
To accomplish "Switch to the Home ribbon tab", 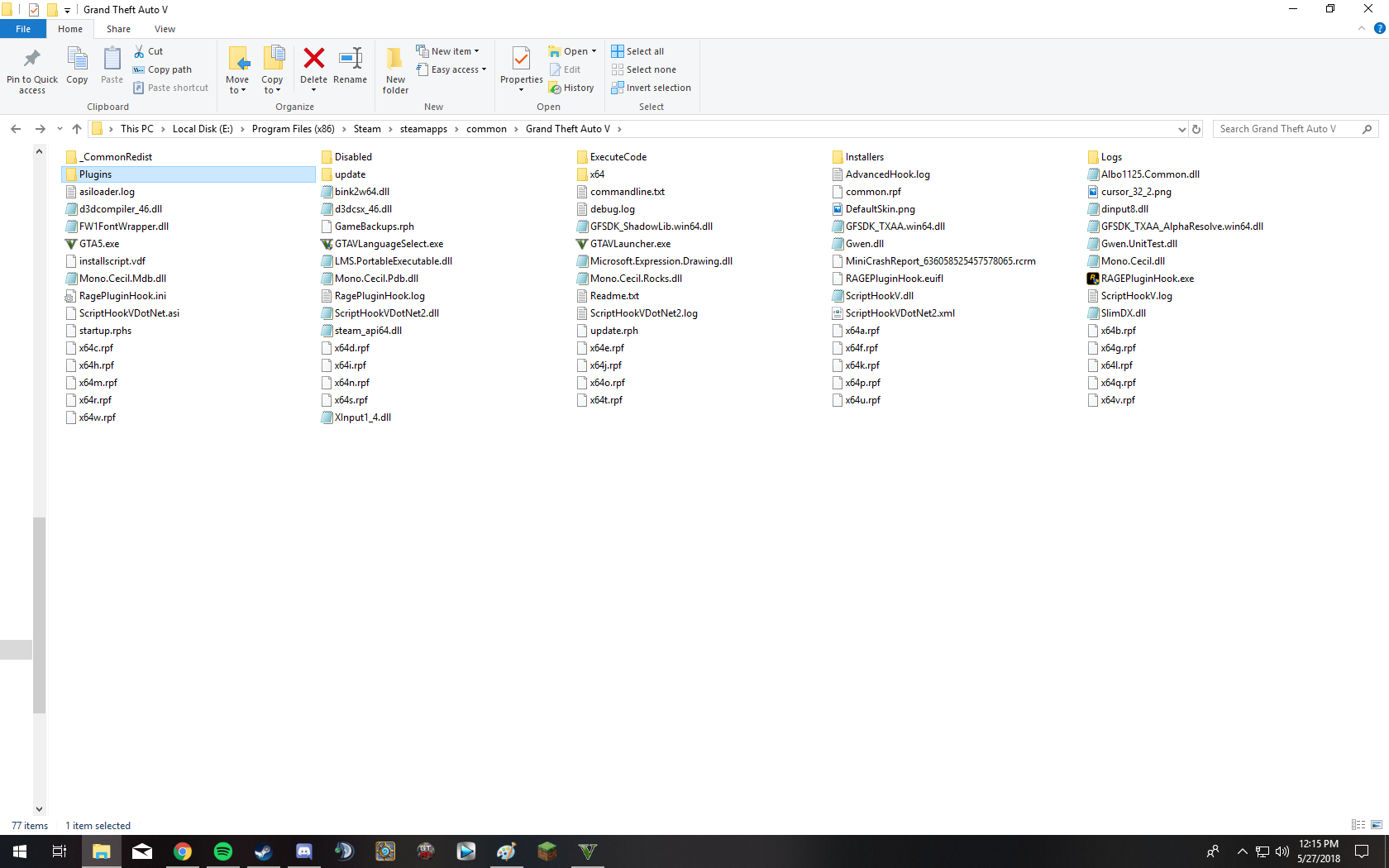I will point(70,29).
